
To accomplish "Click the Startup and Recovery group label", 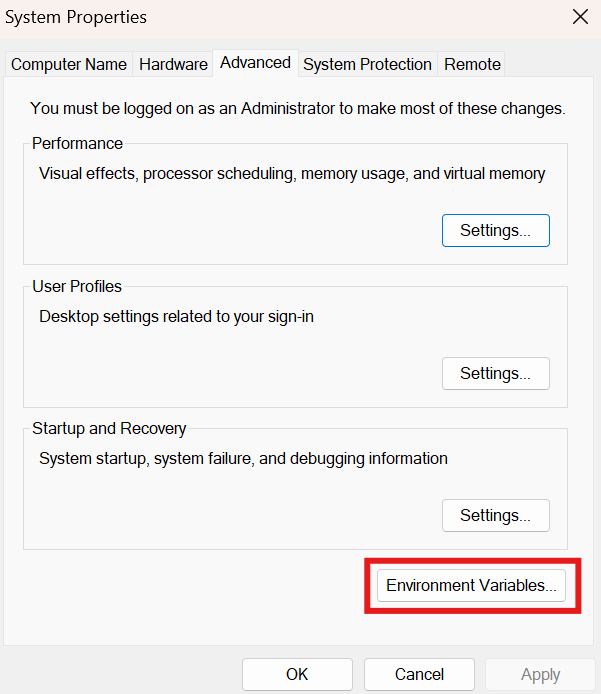I will click(x=109, y=428).
